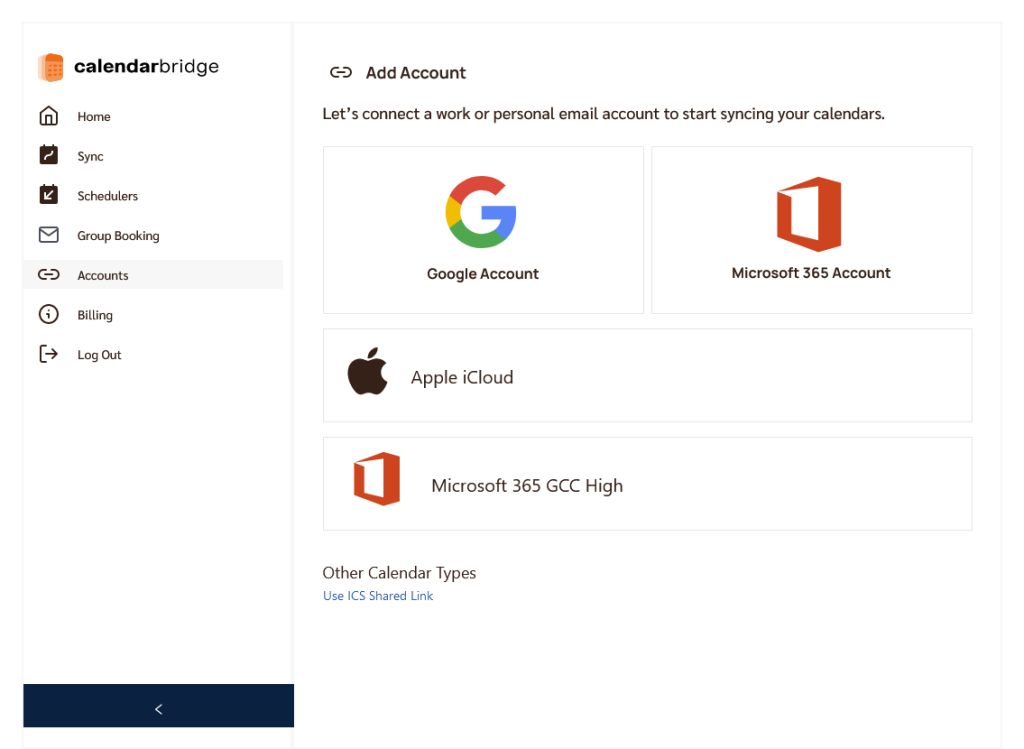Click the Google G logo
Image resolution: width=1024 pixels, height=749 pixels.
(x=481, y=212)
